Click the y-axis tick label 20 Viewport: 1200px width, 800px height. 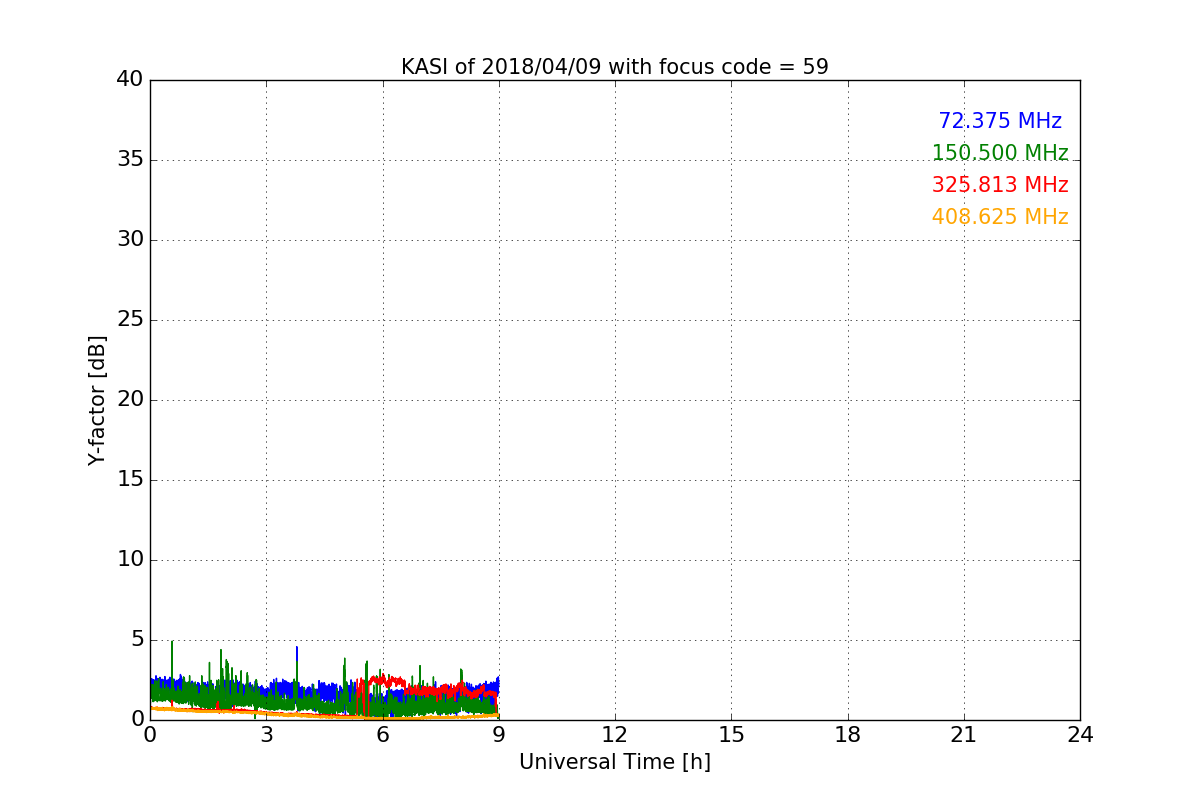(x=130, y=400)
